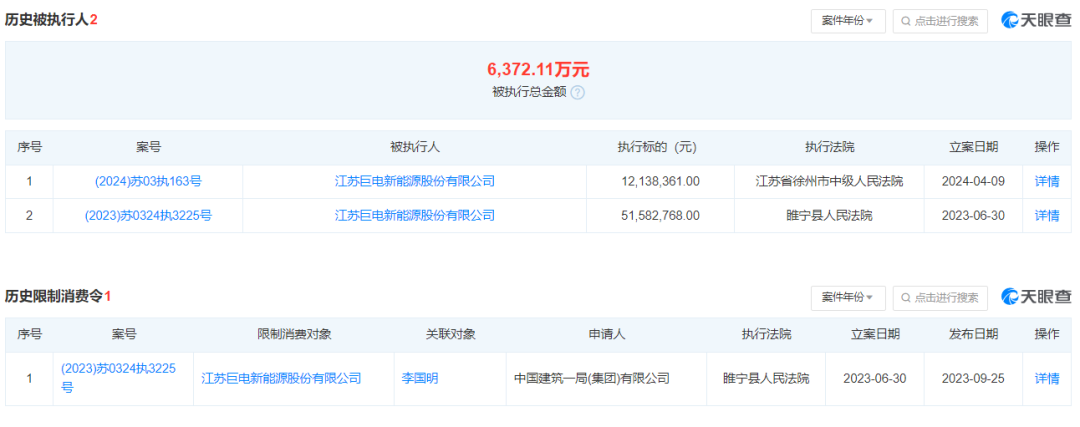
Task: Click 天眼查 logo in 历史被执行人 header
Action: (x=1037, y=21)
